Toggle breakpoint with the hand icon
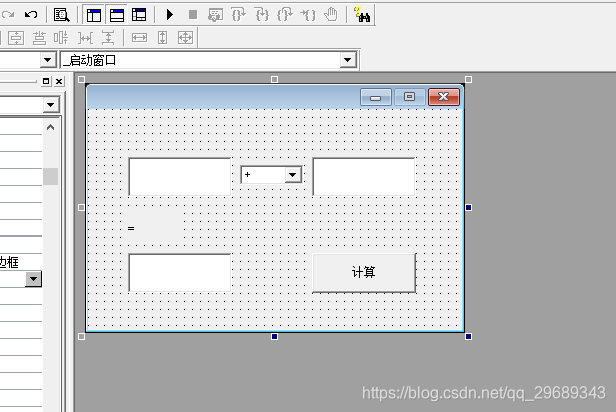This screenshot has width=616, height=412. 331,15
